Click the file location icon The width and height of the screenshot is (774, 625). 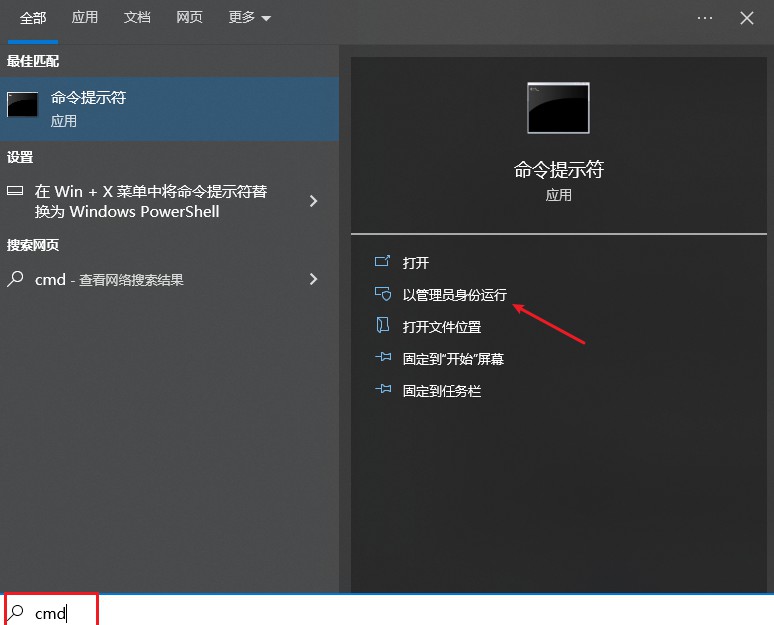click(x=383, y=325)
